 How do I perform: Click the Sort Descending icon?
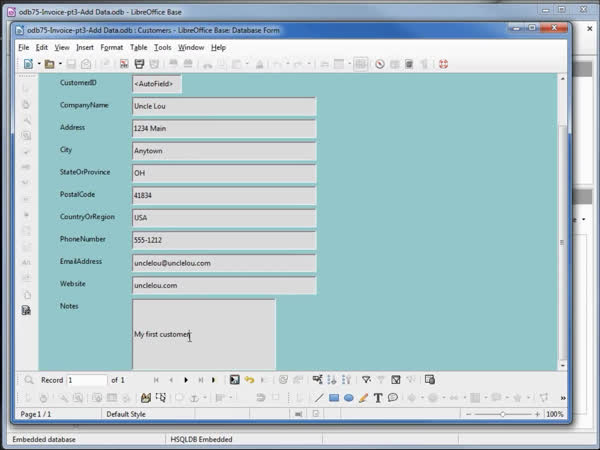346,380
